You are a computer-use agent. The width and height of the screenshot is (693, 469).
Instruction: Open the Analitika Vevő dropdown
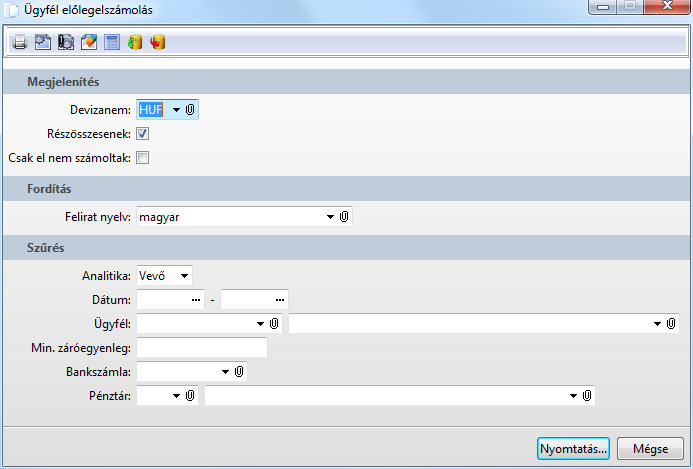184,276
